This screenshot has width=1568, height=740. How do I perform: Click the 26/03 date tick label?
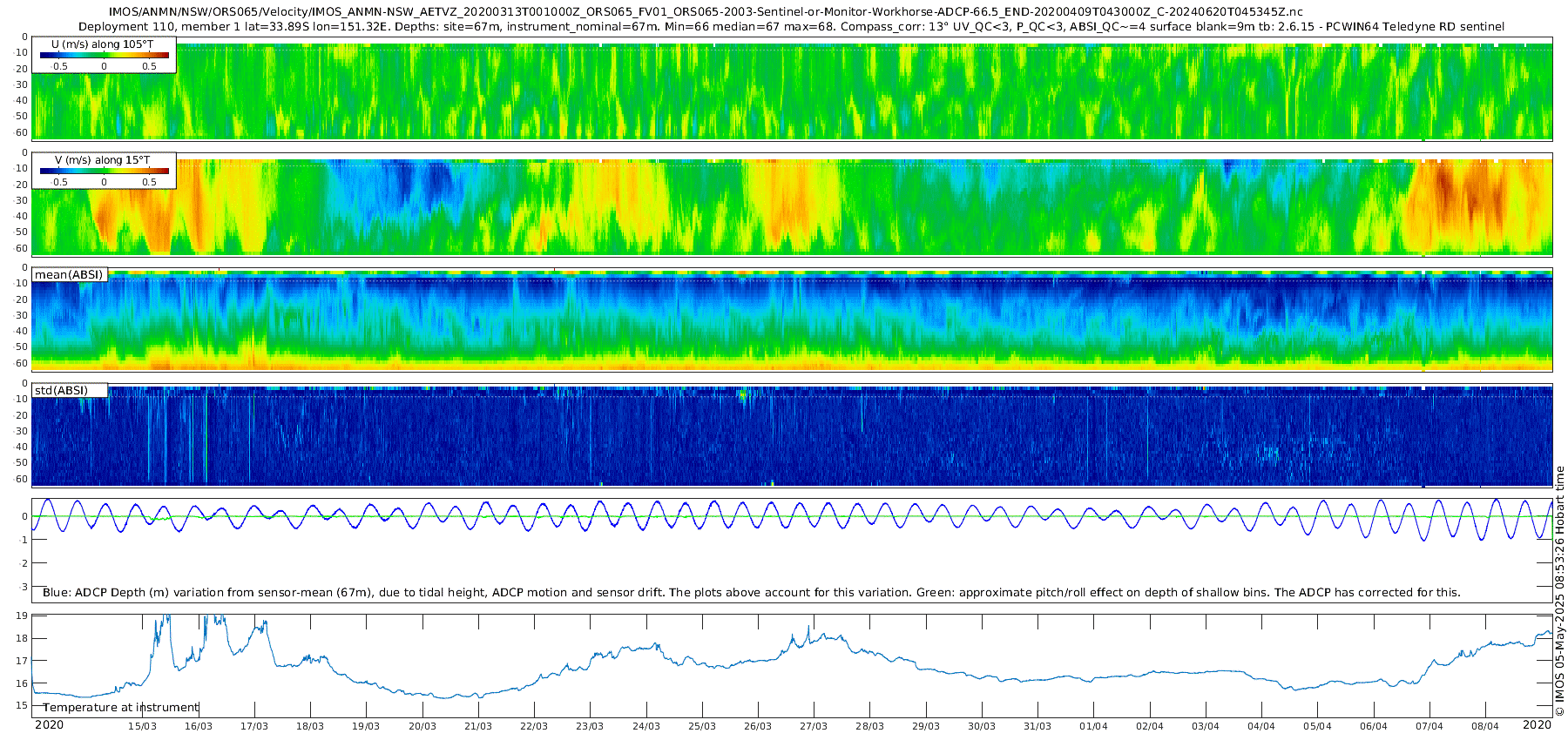click(758, 726)
